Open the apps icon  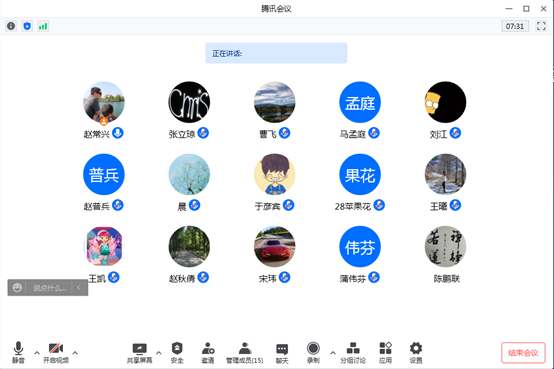point(385,352)
